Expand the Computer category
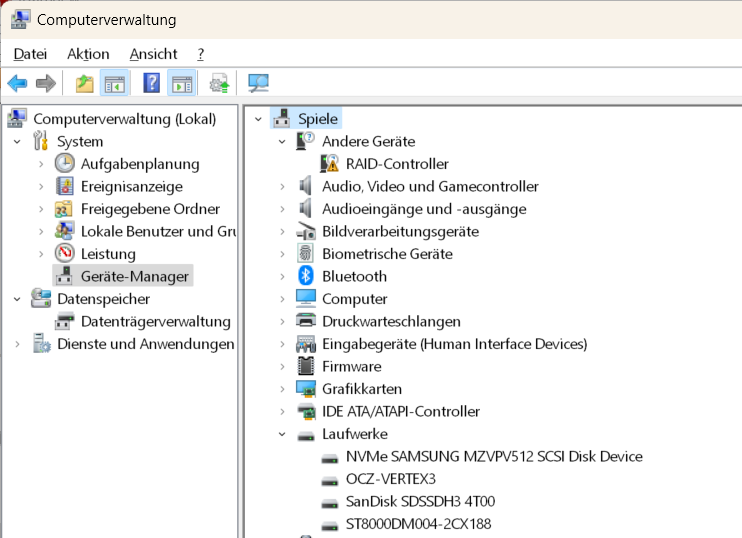The image size is (742, 538). (283, 299)
